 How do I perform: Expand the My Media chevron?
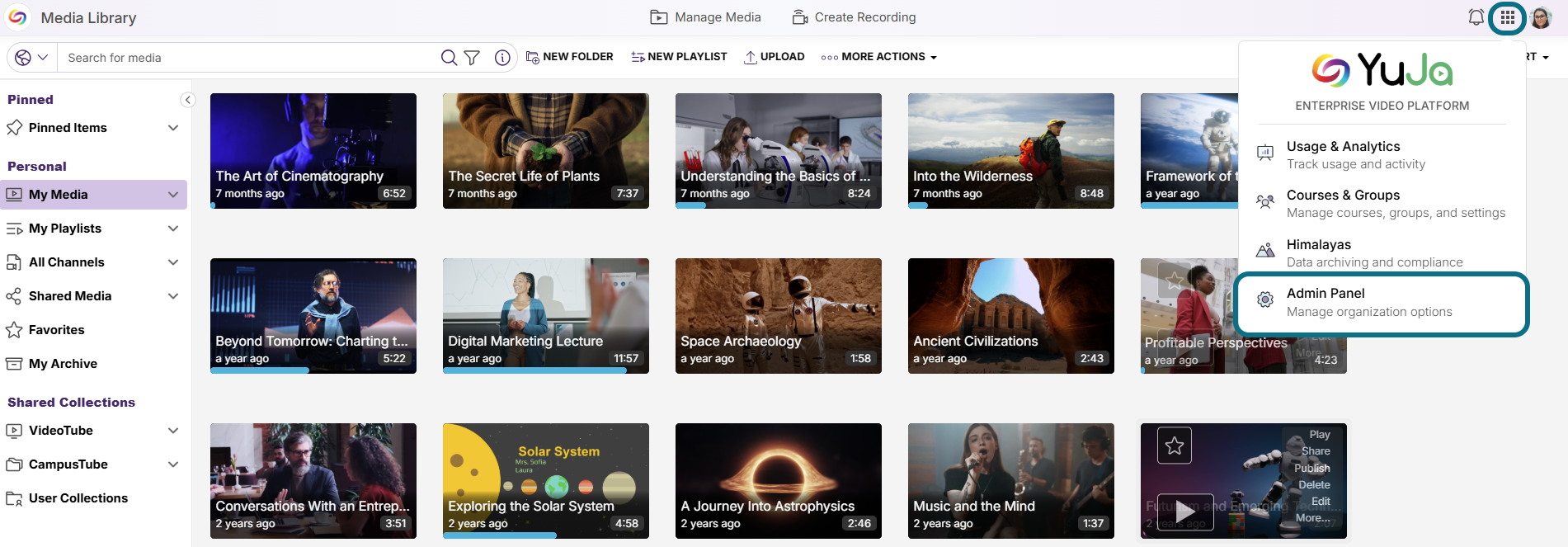click(x=173, y=195)
